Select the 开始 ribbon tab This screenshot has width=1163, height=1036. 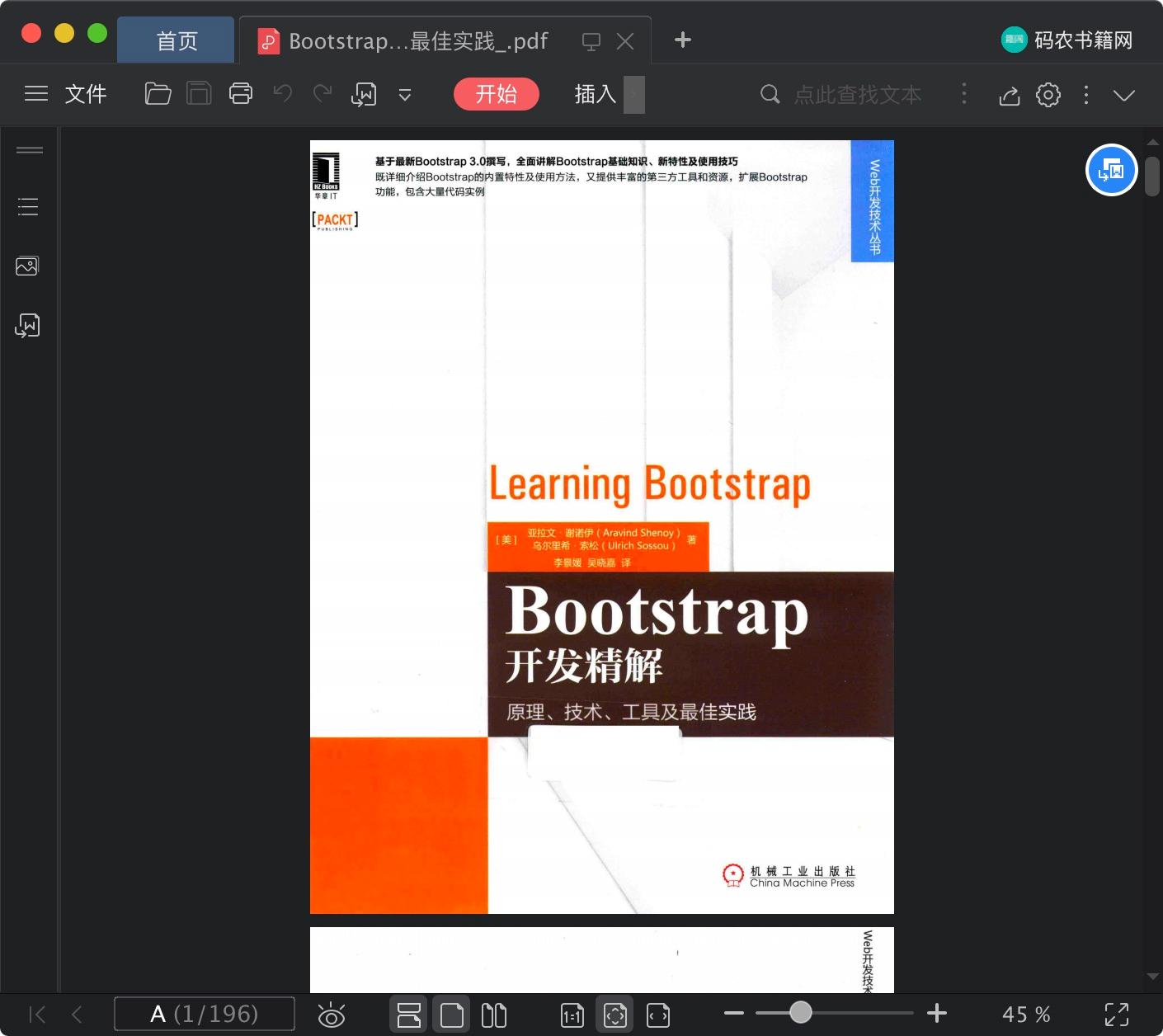[497, 94]
